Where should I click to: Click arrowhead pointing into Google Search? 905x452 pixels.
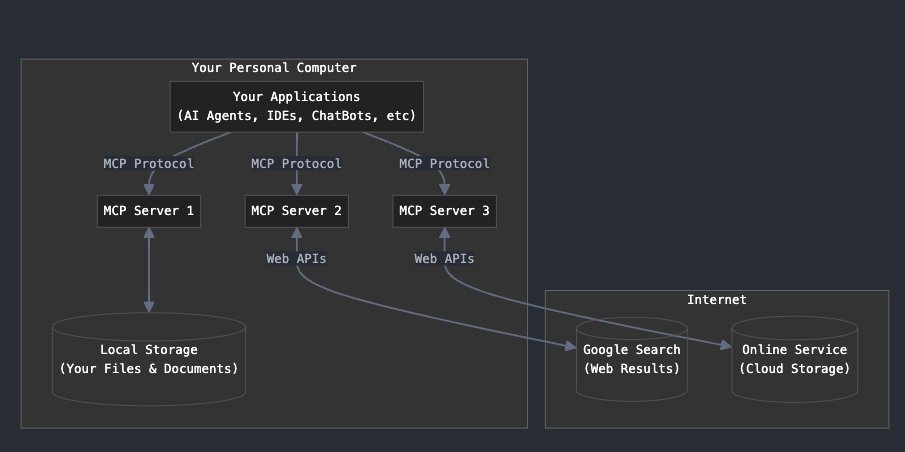(x=570, y=346)
